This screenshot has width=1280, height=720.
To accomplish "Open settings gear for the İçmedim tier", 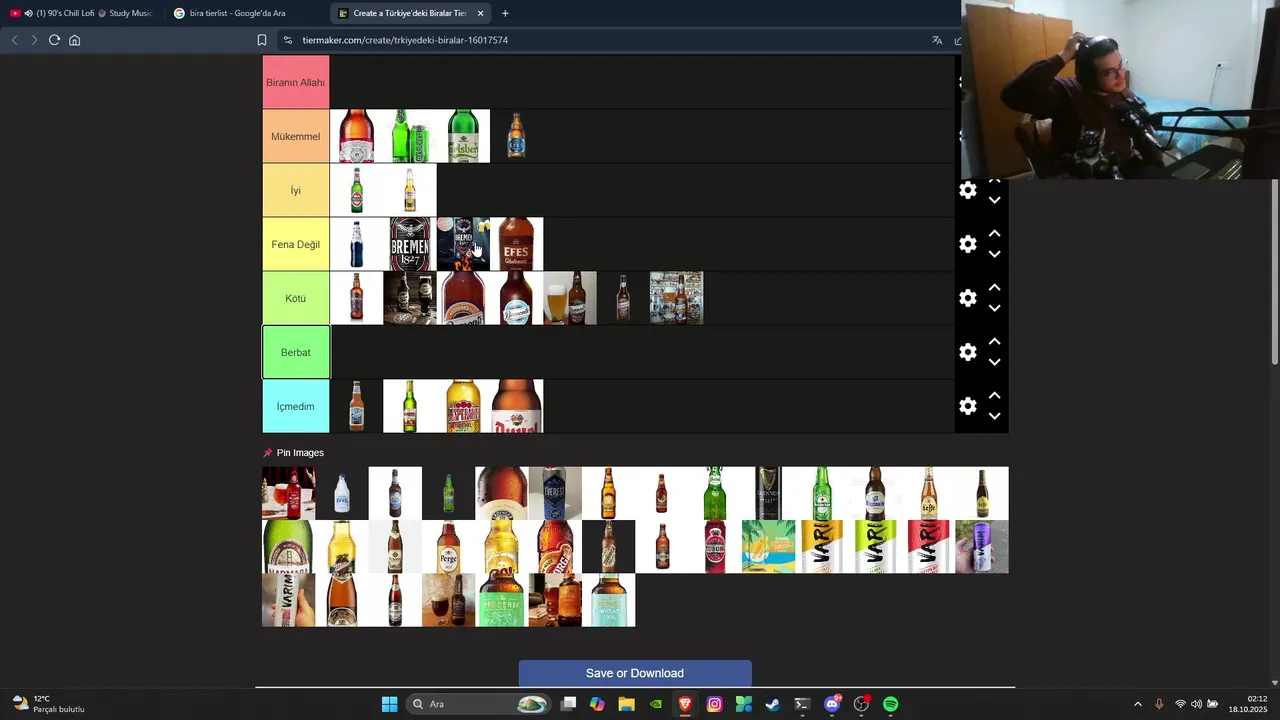I will [968, 406].
